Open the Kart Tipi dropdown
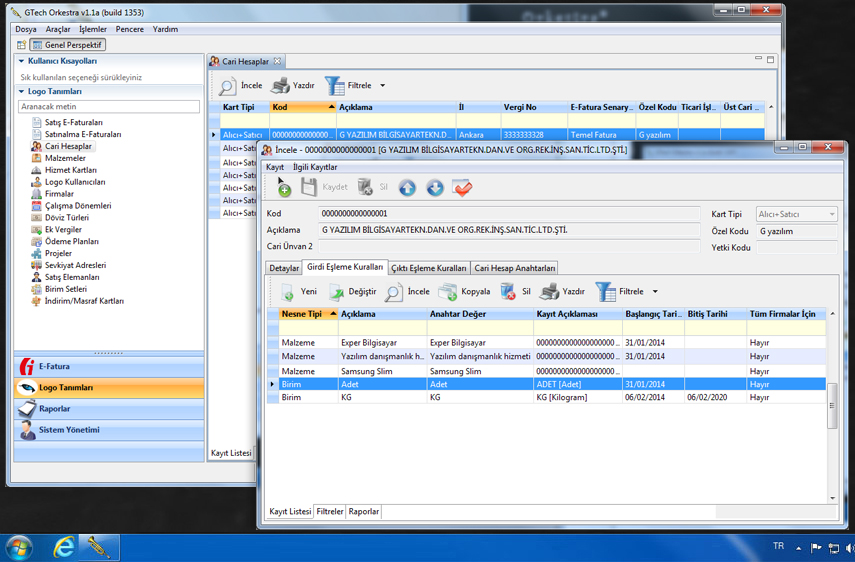This screenshot has height=562, width=855. [831, 214]
